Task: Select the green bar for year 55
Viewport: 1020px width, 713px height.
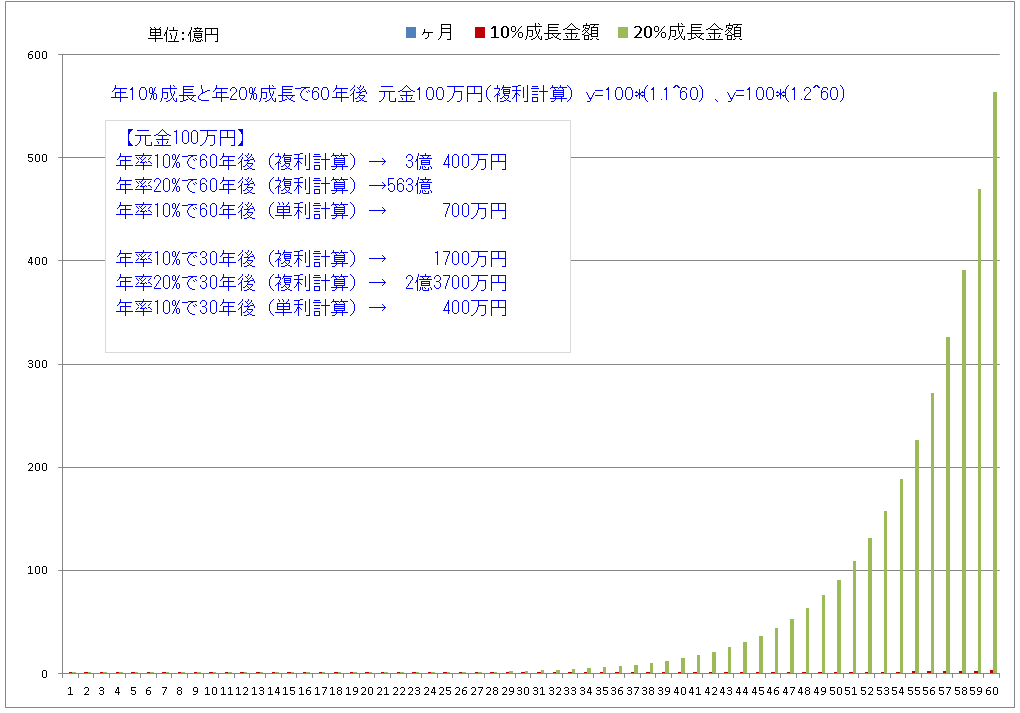Action: pyautogui.click(x=917, y=556)
